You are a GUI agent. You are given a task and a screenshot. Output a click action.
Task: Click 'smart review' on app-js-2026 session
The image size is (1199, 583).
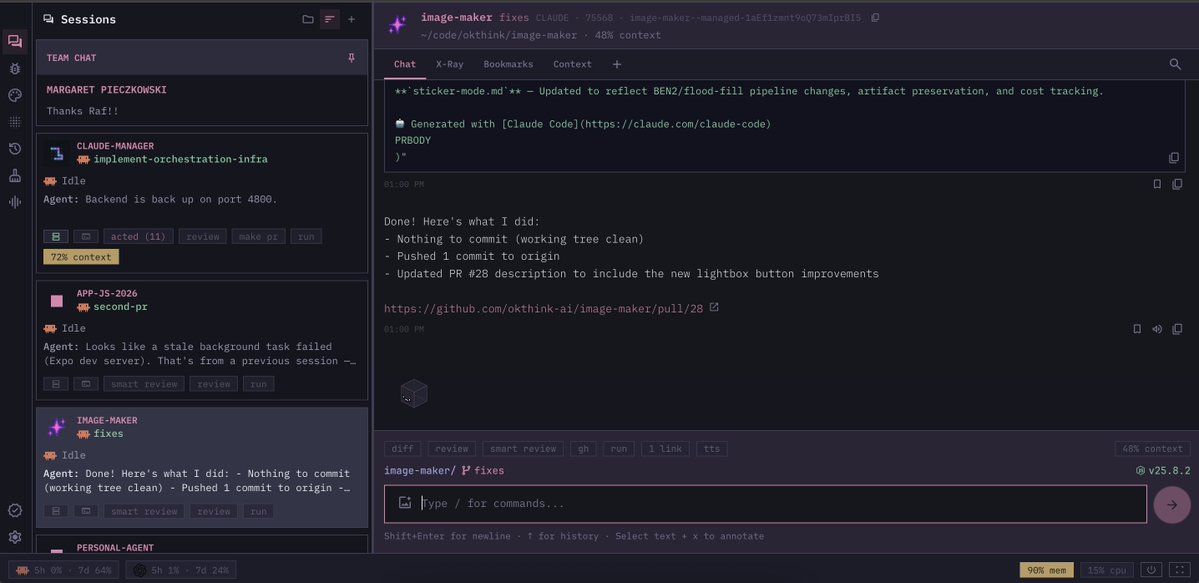[144, 384]
